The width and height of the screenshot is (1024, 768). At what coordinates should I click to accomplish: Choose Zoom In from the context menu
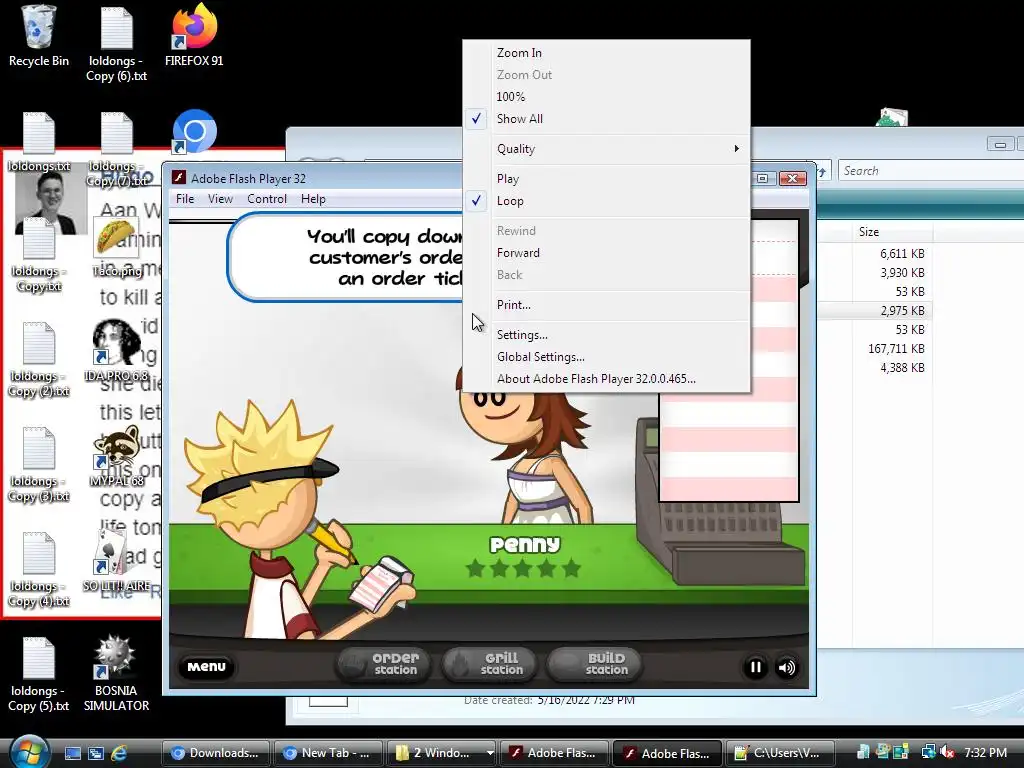click(x=606, y=53)
